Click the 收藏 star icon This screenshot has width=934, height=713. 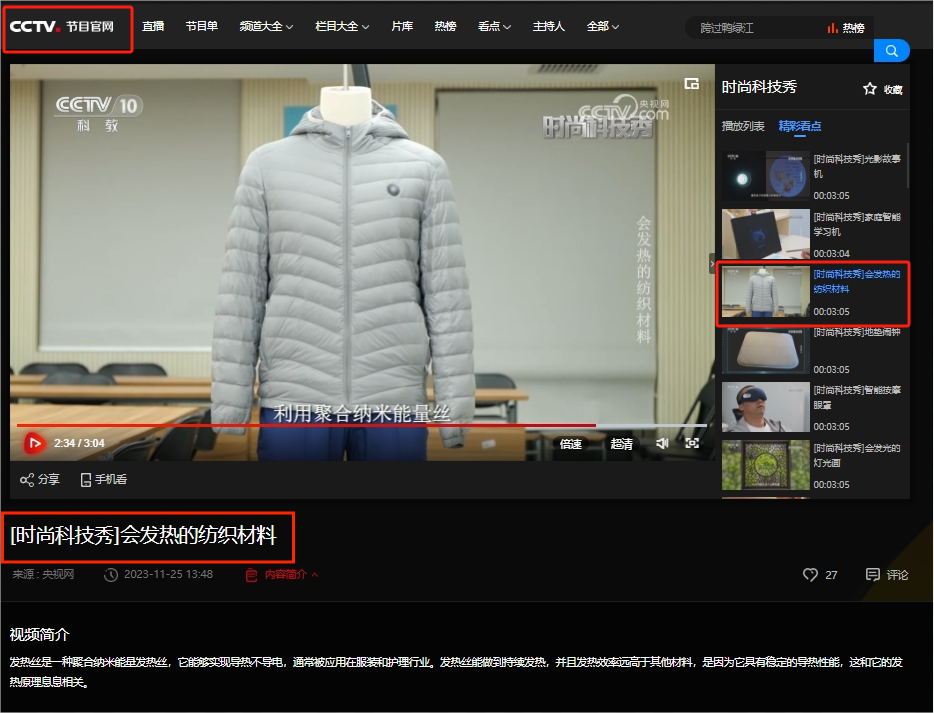click(x=870, y=89)
